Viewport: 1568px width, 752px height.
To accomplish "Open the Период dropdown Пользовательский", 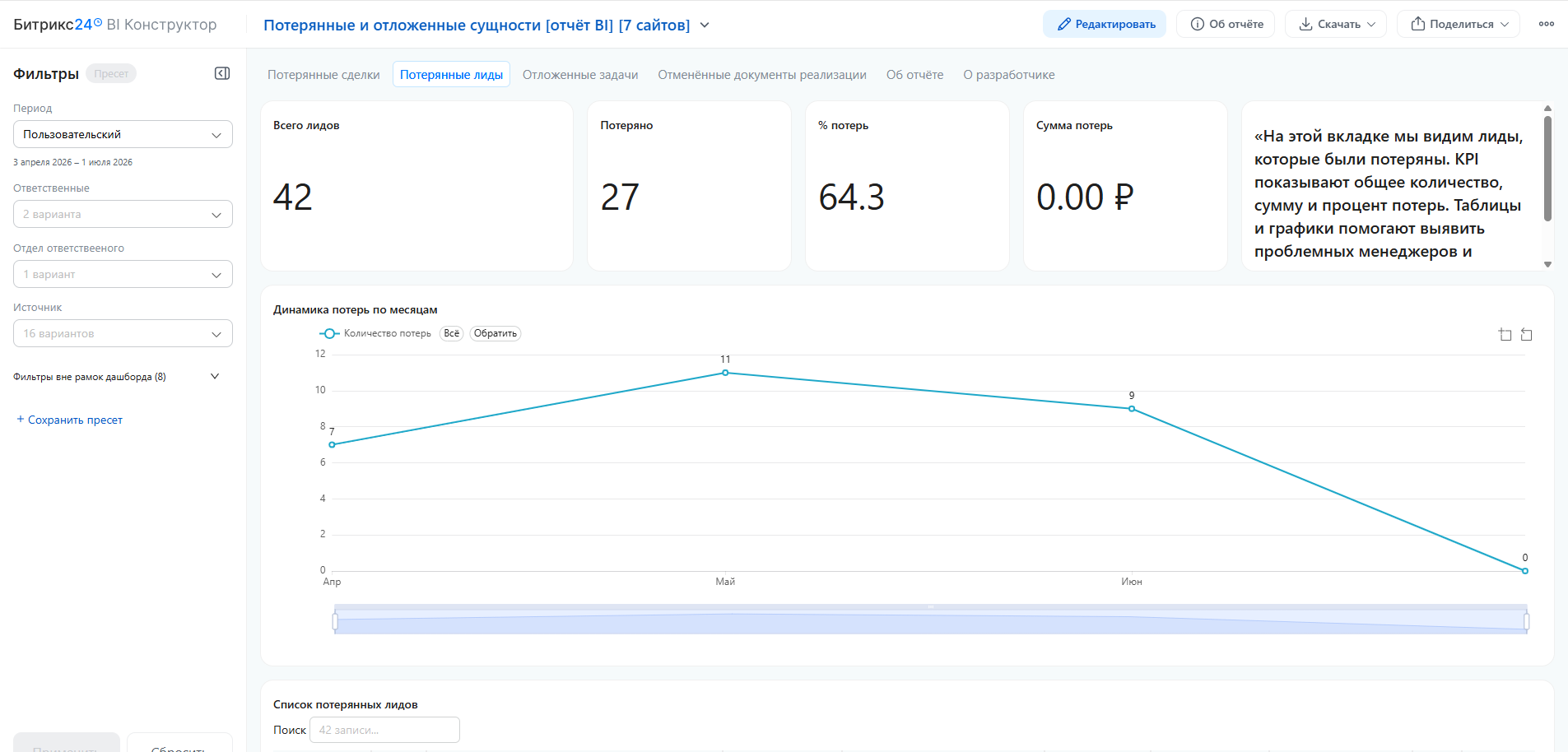I will point(123,134).
